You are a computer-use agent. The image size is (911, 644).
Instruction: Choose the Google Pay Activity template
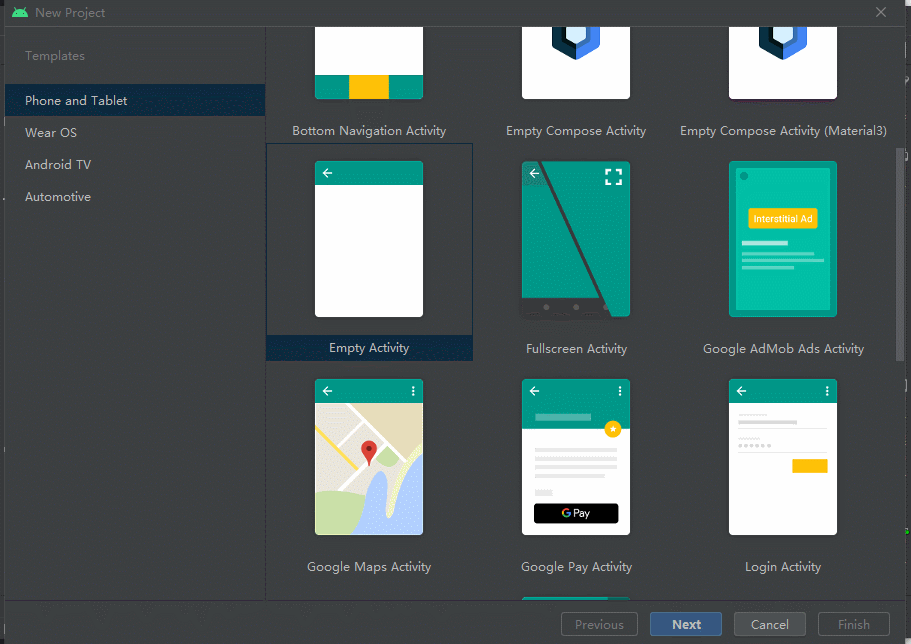[576, 457]
